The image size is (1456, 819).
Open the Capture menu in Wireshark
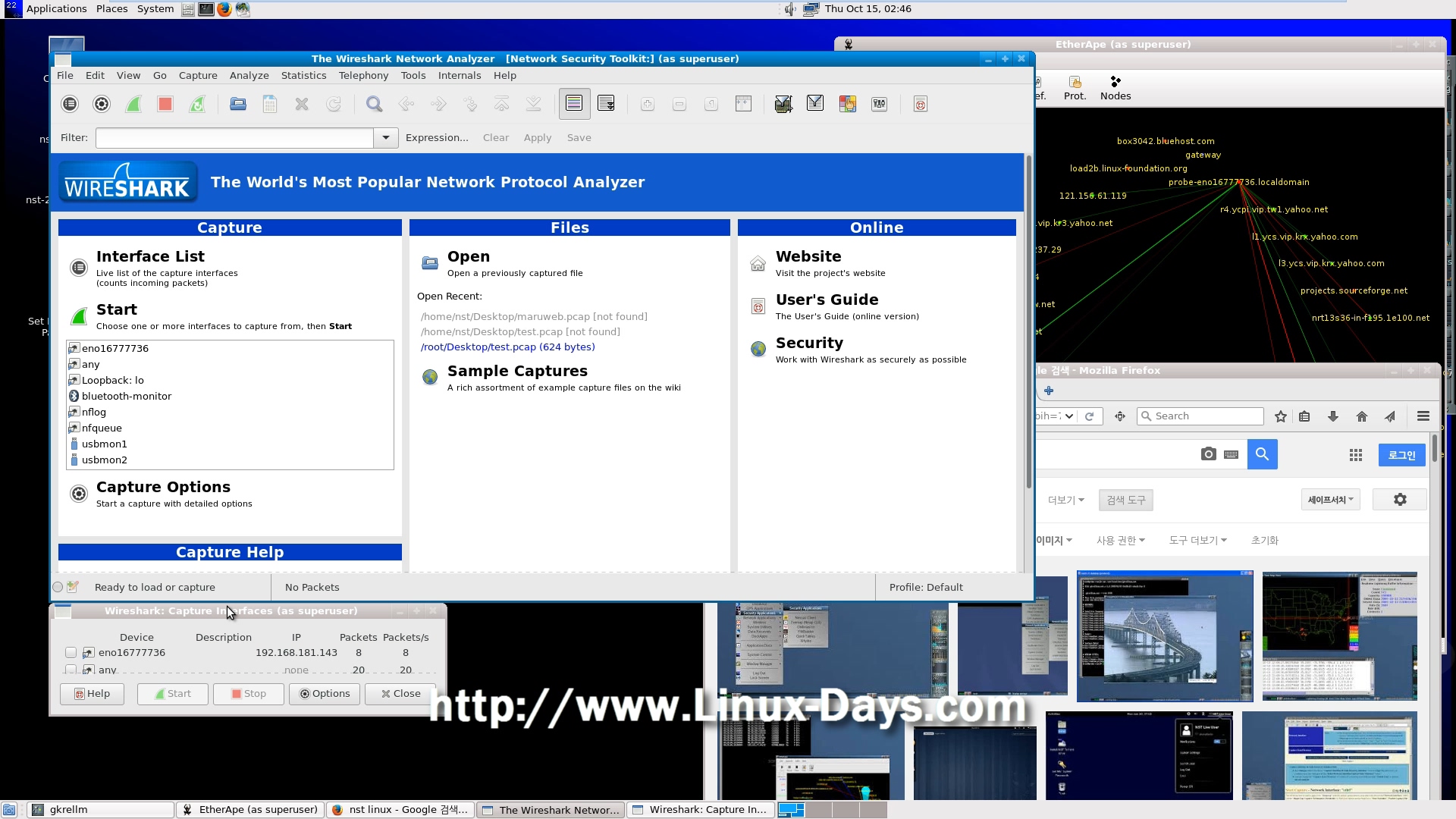pyautogui.click(x=198, y=76)
